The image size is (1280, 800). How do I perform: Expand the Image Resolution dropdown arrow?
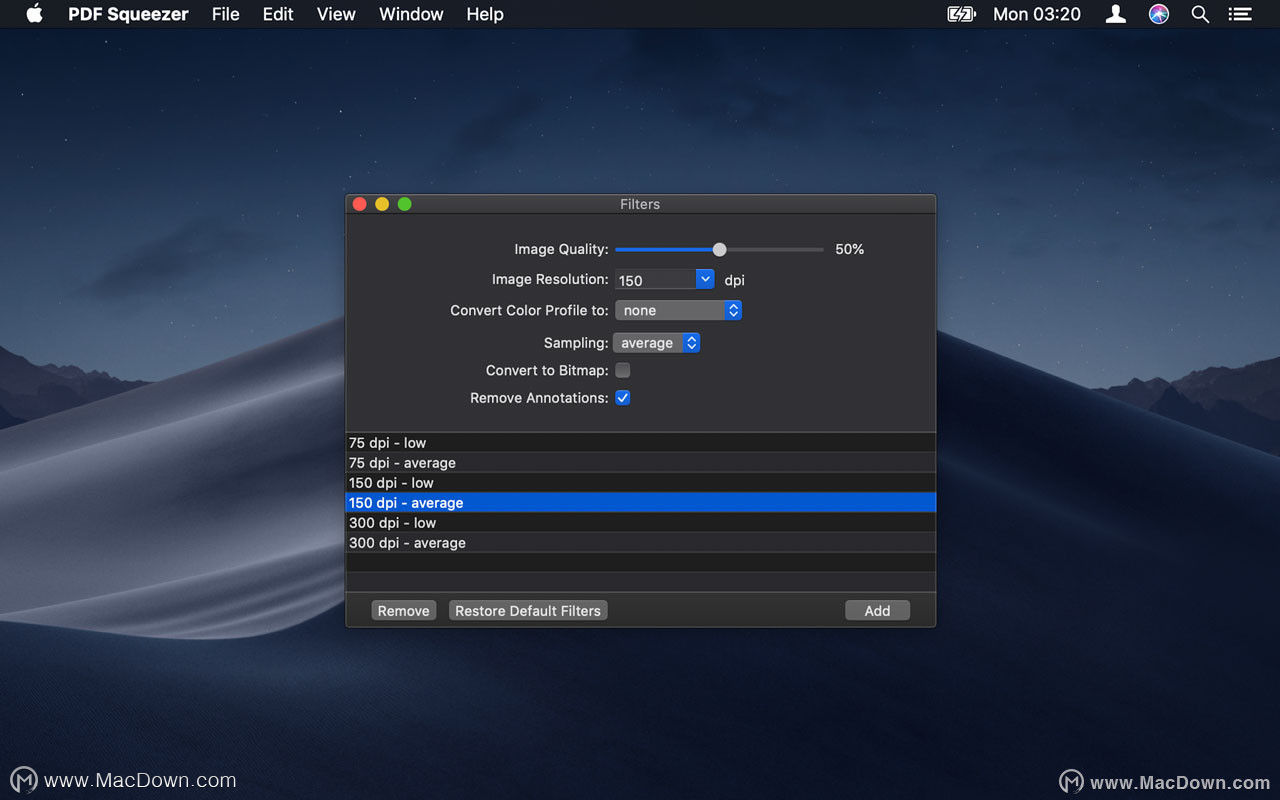click(705, 280)
